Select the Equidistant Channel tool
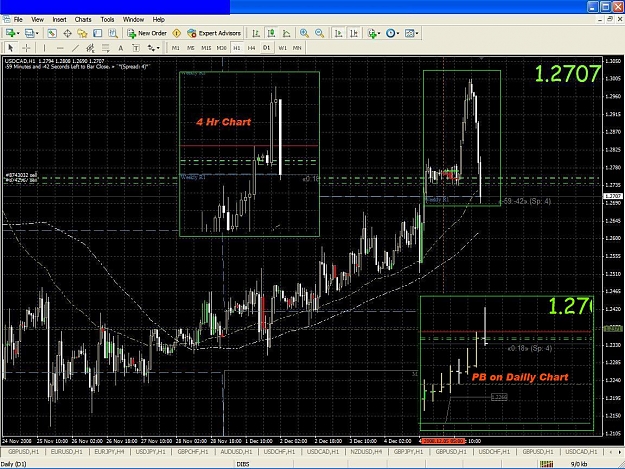 point(90,48)
